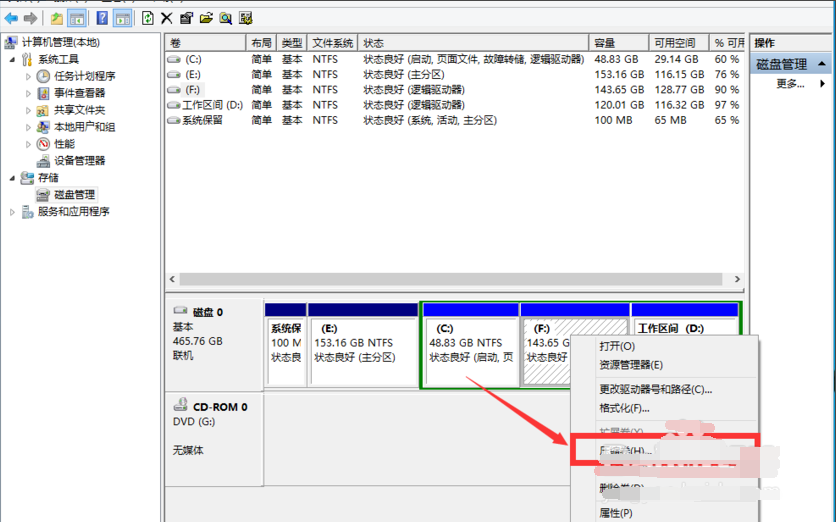Select the 本地用户和组 icon in tree
The width and height of the screenshot is (836, 522).
click(43, 127)
